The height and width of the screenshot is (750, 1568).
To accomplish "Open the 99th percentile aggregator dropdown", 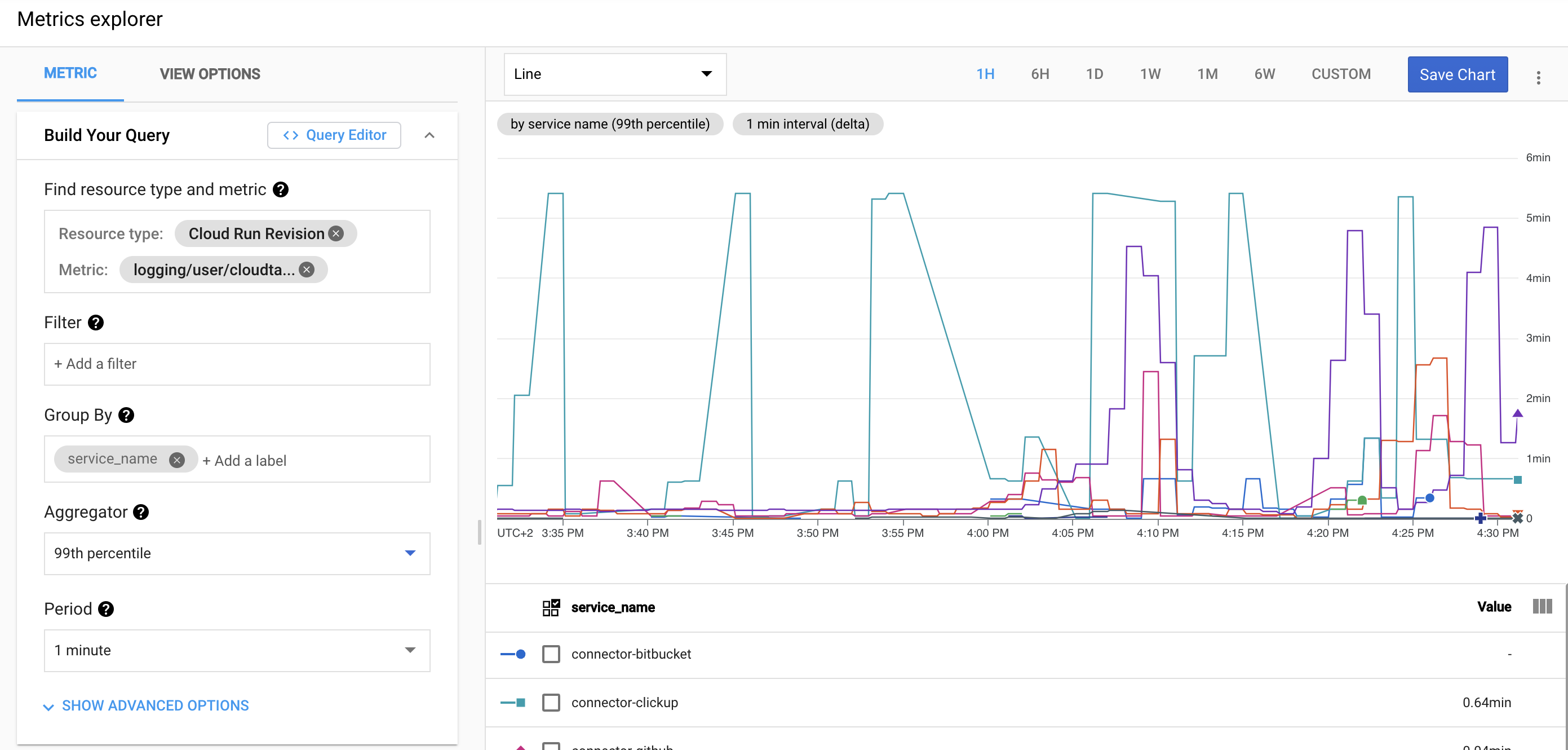I will point(237,553).
